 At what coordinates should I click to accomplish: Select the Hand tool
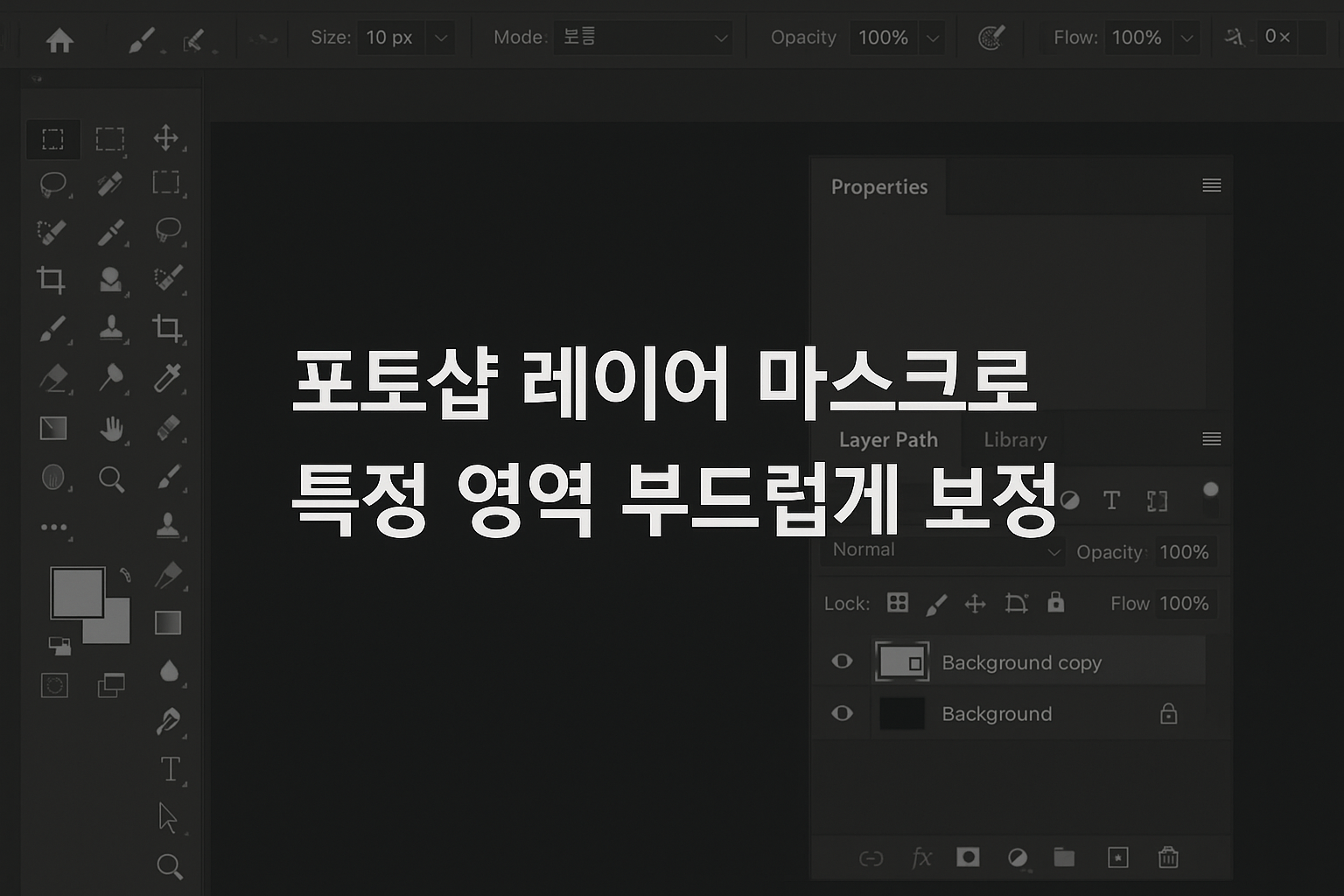111,429
